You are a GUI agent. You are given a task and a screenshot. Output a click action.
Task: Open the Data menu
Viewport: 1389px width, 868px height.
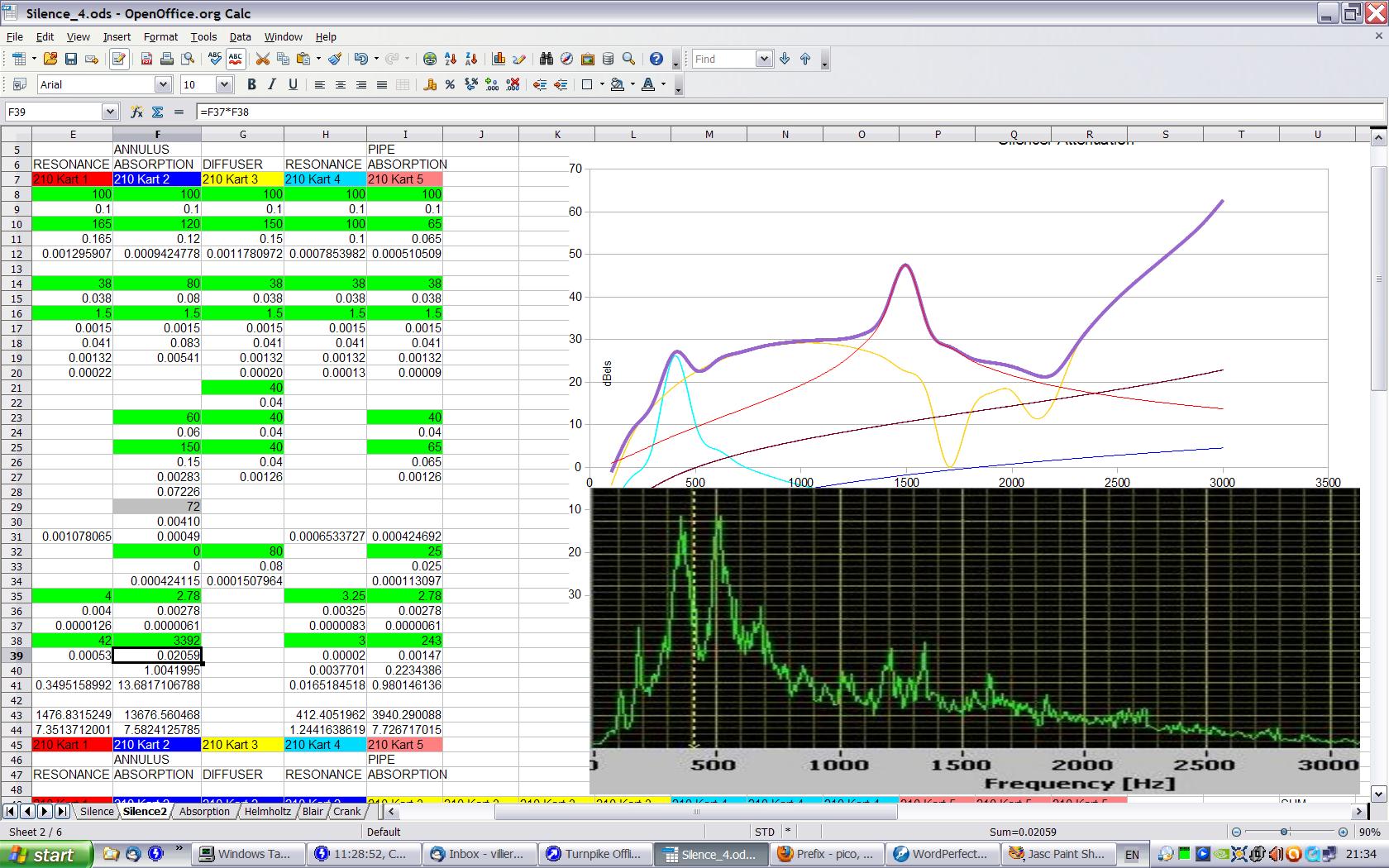[x=240, y=36]
